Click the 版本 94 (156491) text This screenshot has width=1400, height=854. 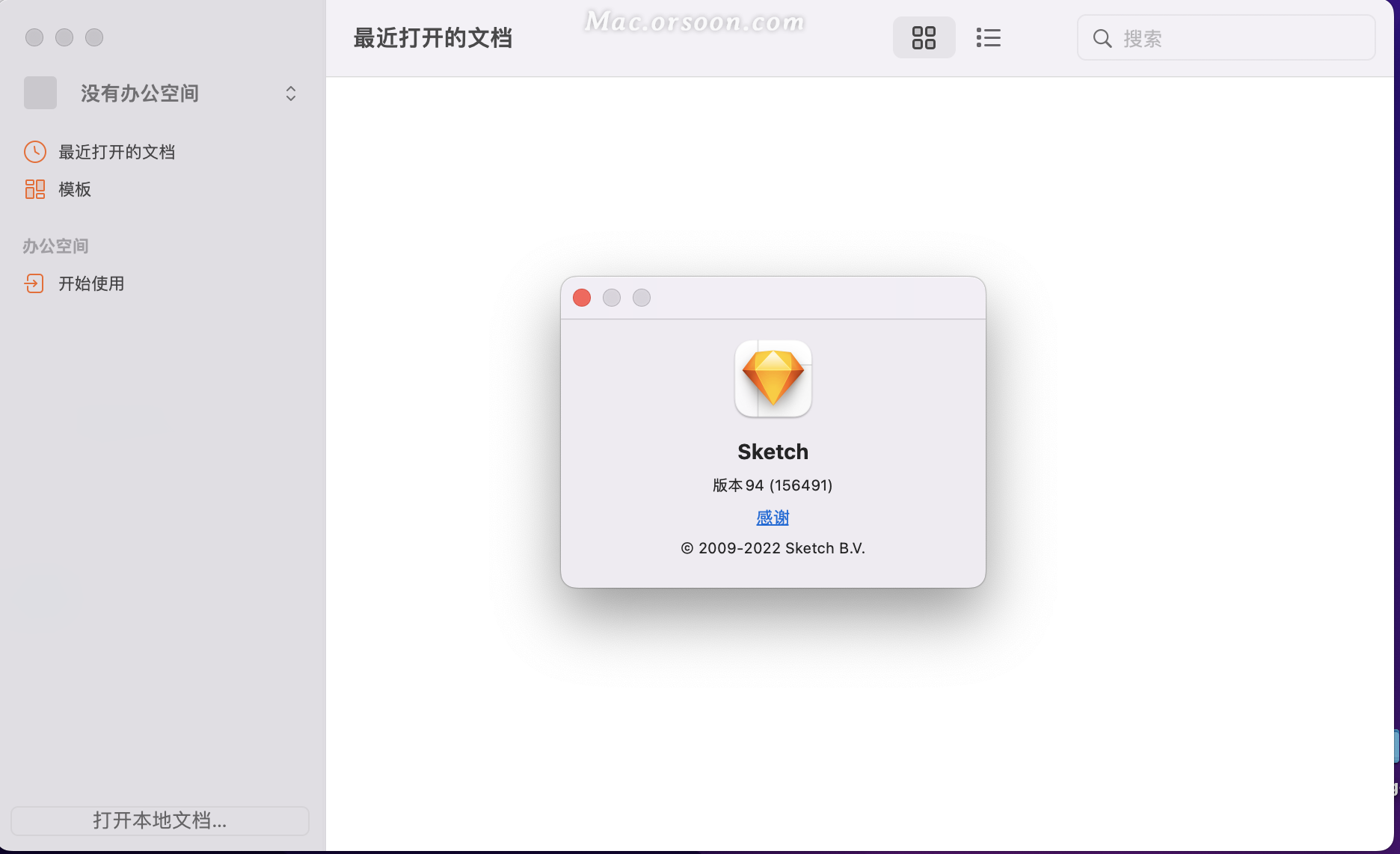pyautogui.click(x=773, y=485)
